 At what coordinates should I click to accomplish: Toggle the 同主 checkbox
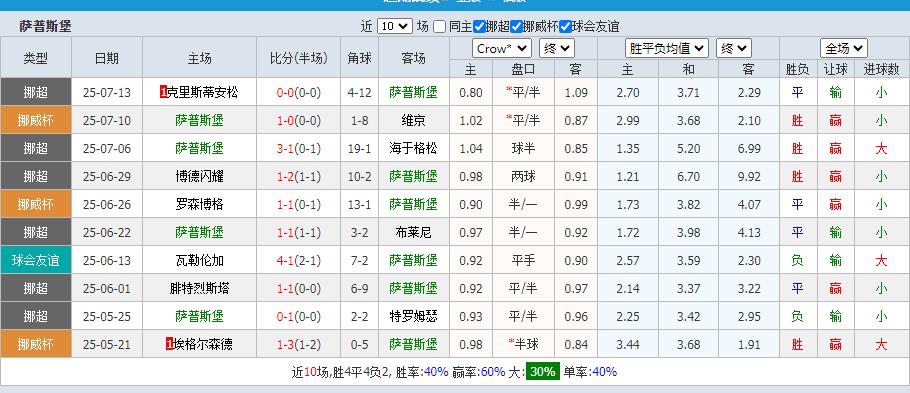(x=439, y=27)
